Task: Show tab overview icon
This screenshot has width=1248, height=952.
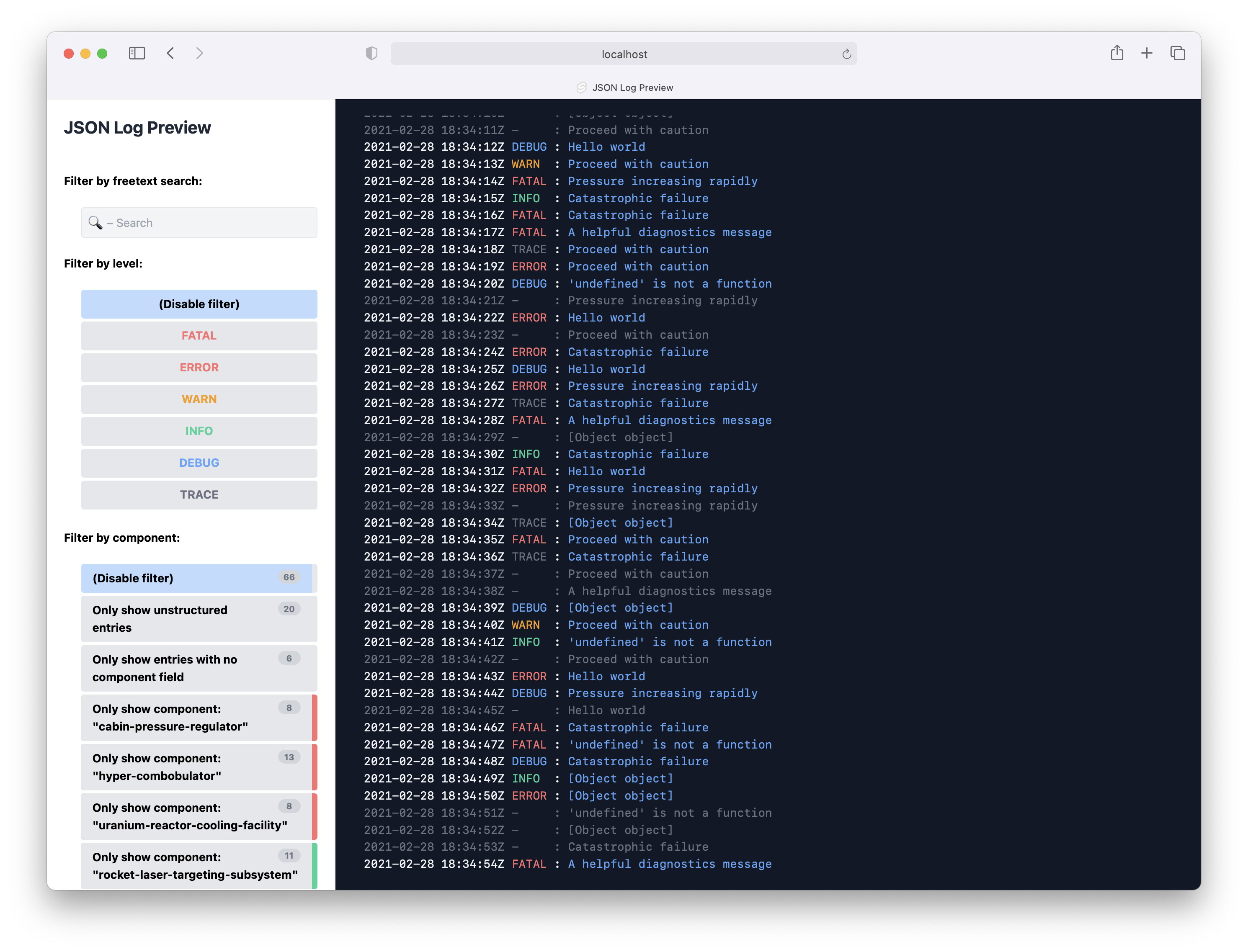Action: point(1178,53)
